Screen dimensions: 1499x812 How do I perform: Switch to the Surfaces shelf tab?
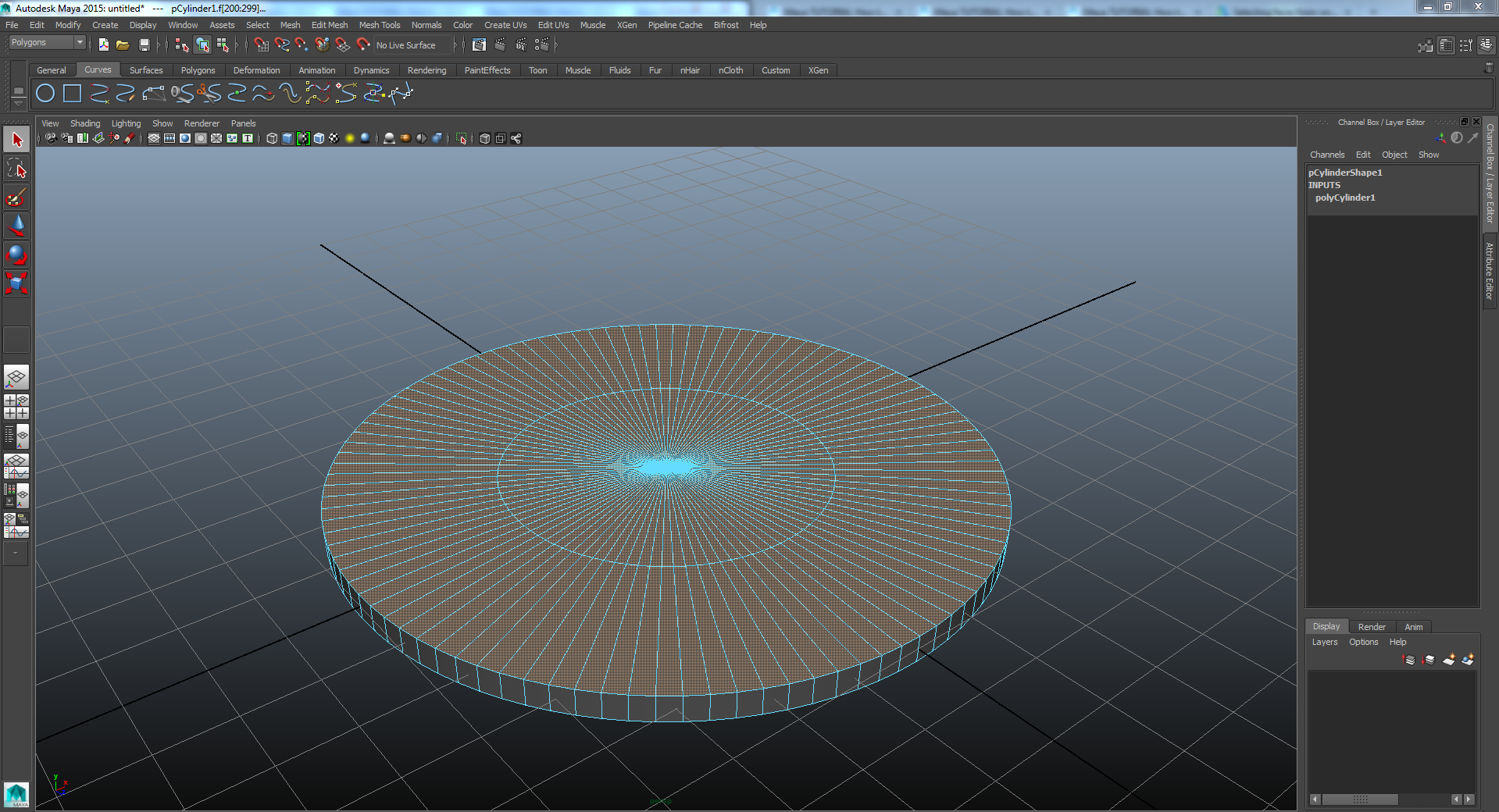[146, 70]
